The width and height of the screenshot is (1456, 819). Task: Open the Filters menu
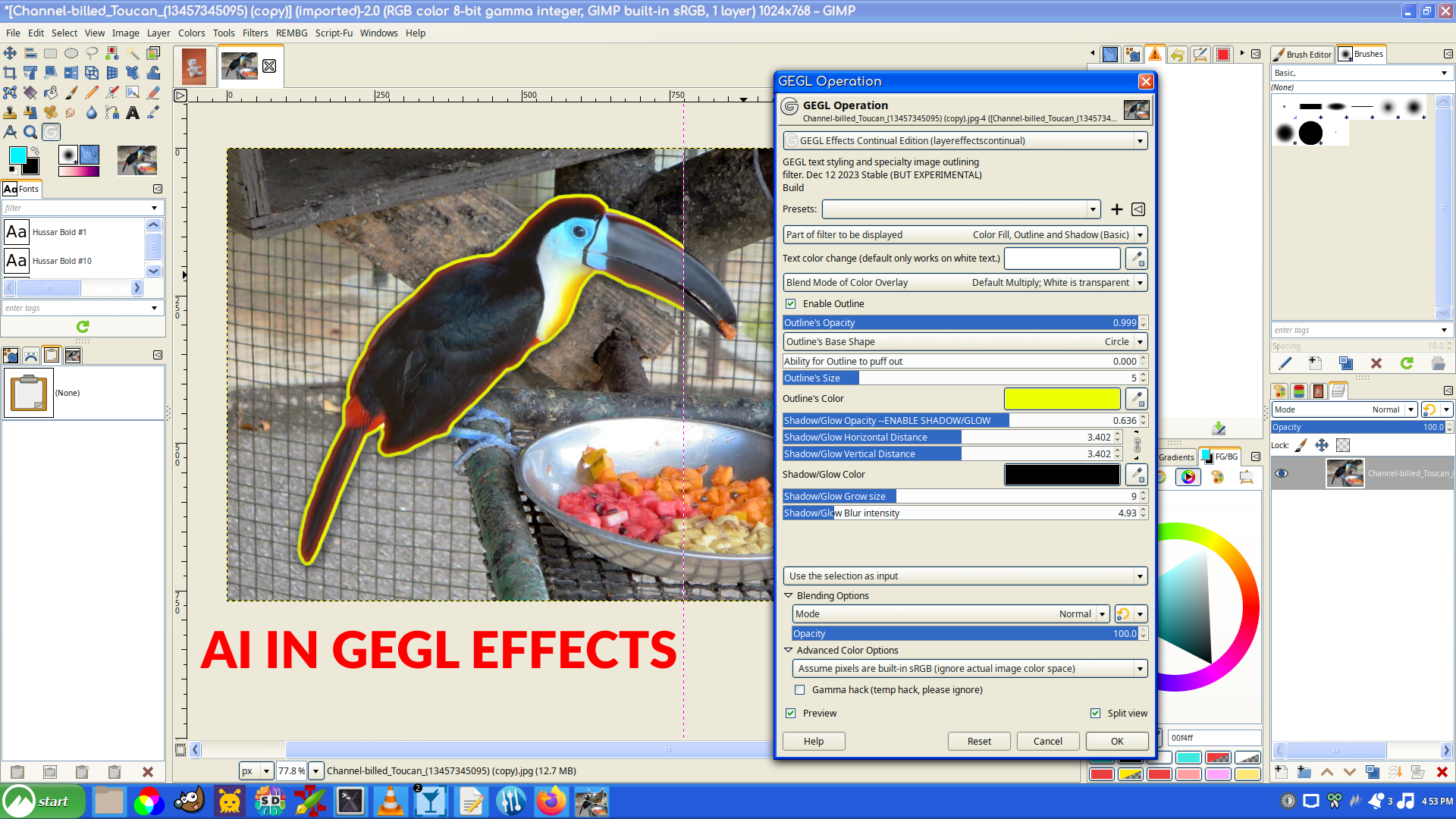255,33
